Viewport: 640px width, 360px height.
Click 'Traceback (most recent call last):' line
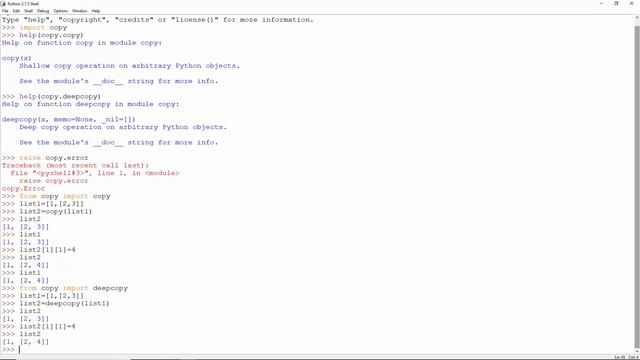click(x=75, y=165)
